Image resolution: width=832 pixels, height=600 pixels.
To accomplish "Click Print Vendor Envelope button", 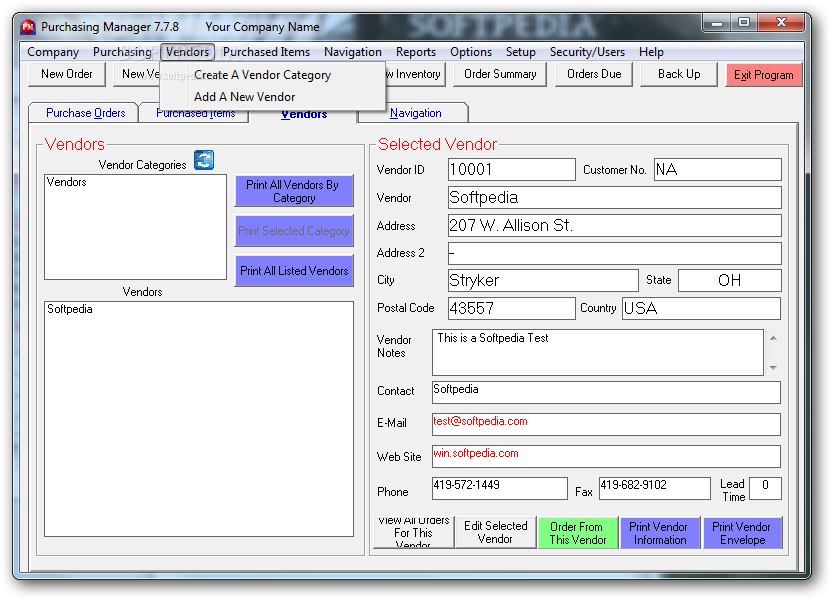I will coord(742,533).
